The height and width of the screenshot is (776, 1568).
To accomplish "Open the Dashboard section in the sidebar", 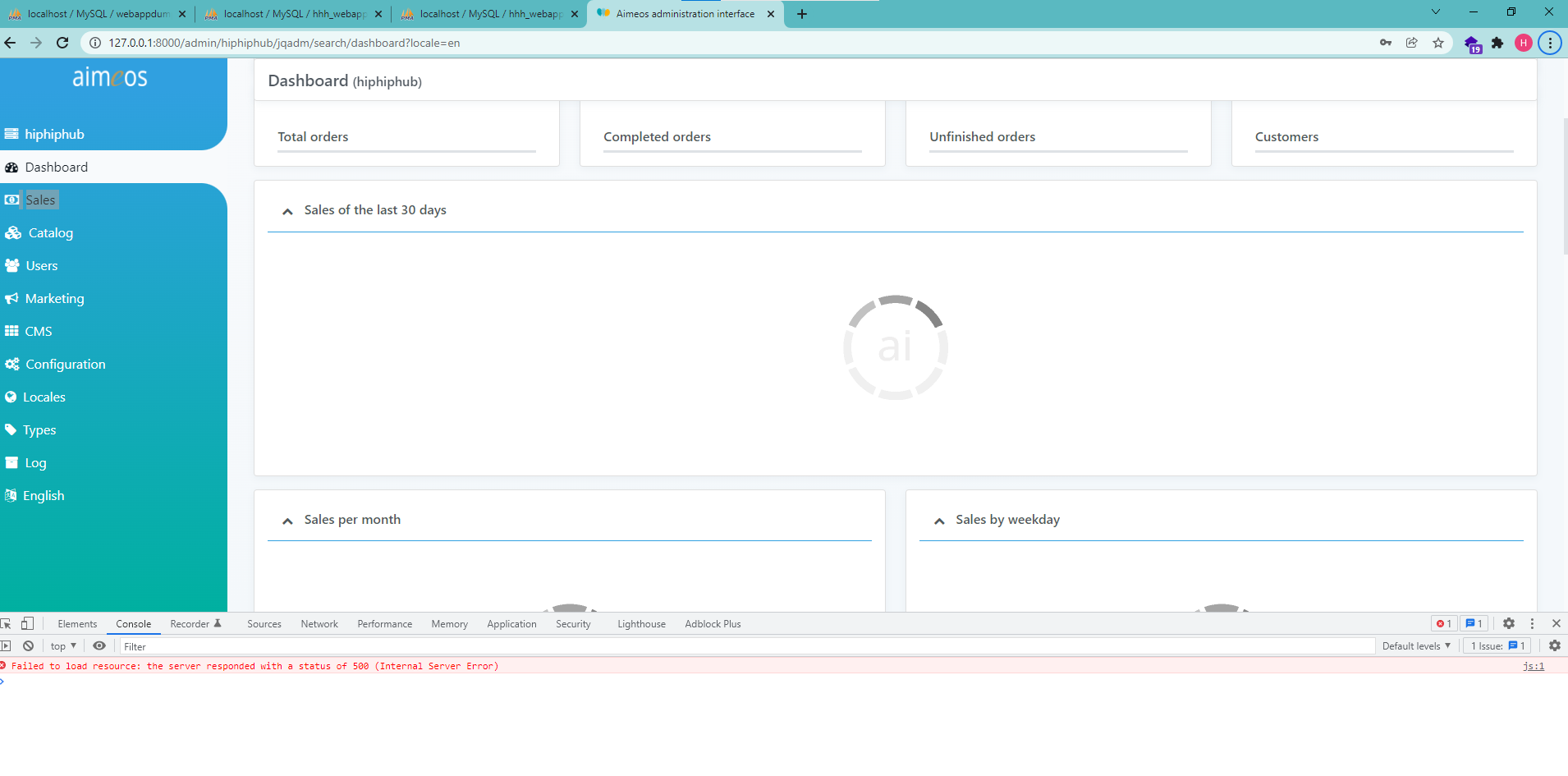I will pyautogui.click(x=56, y=167).
